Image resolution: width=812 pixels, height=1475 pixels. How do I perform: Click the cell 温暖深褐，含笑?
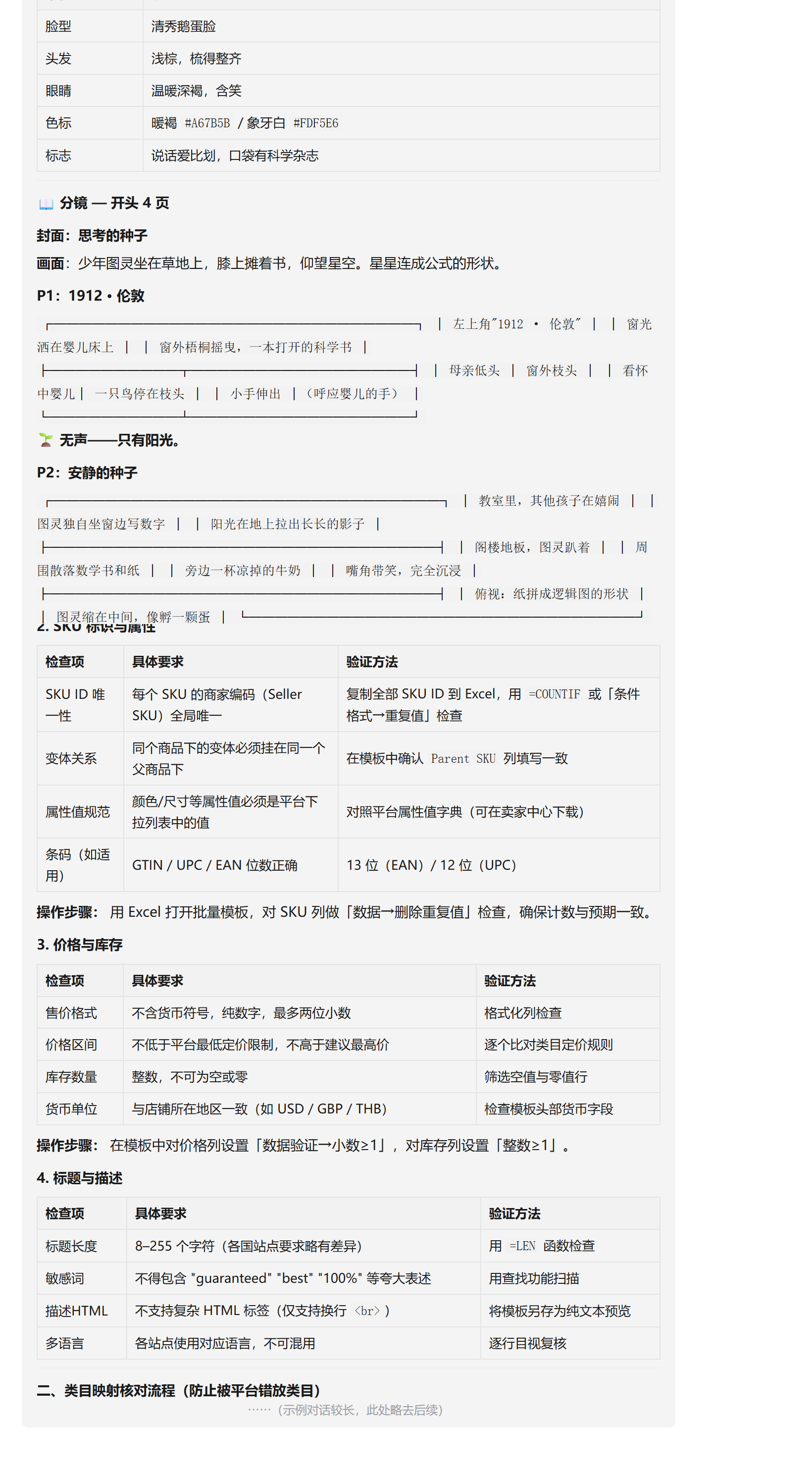[x=401, y=91]
